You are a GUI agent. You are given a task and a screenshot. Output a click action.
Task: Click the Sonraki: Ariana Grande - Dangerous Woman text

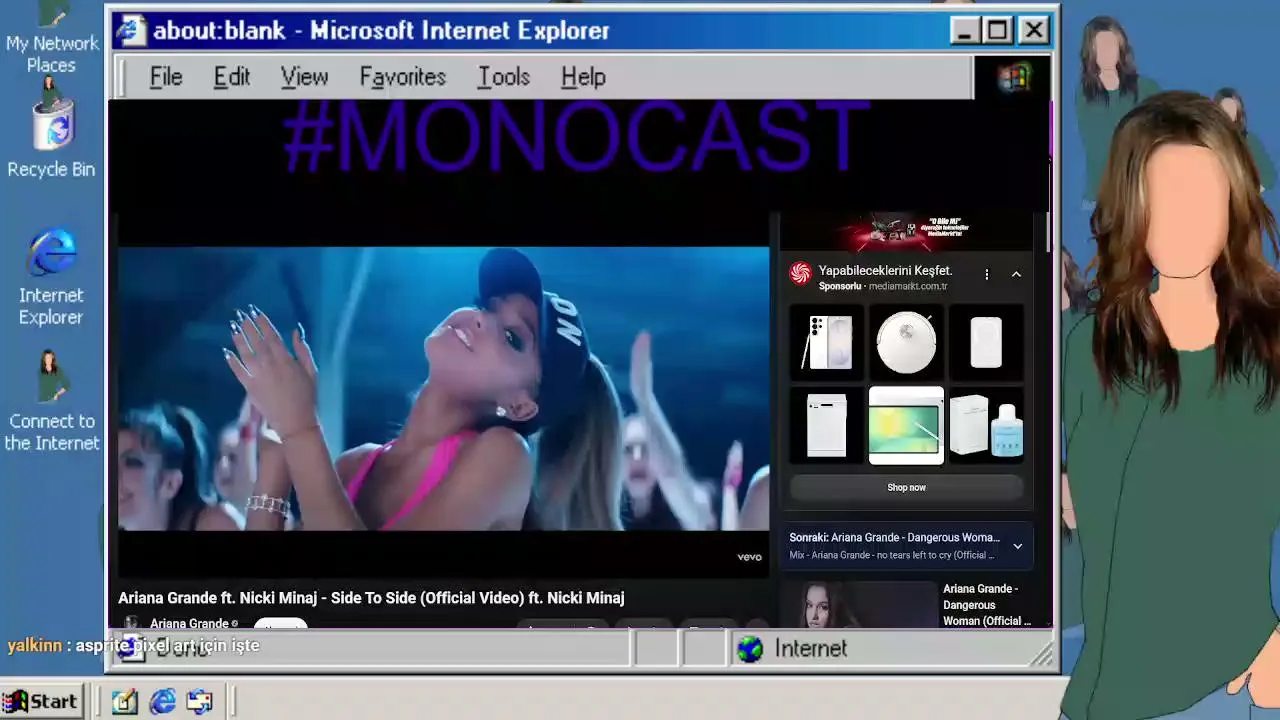895,538
